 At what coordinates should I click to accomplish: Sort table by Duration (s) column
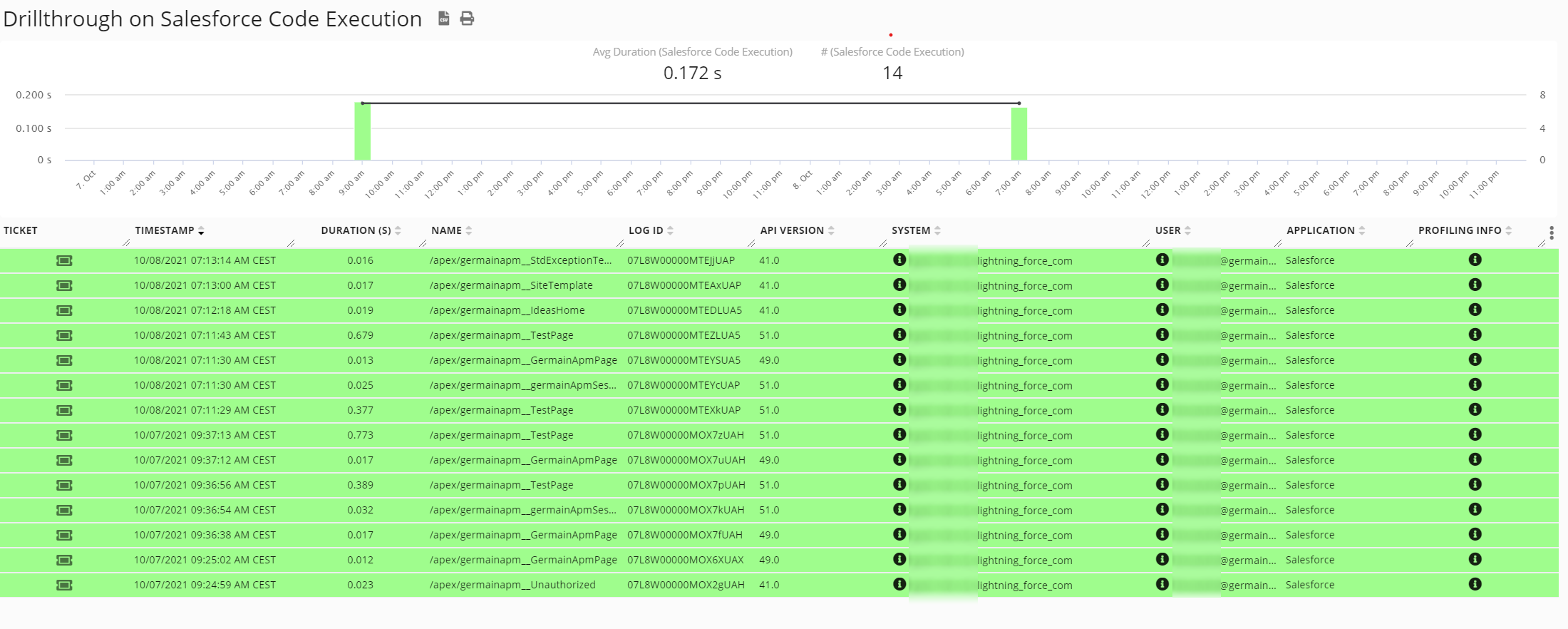click(356, 230)
